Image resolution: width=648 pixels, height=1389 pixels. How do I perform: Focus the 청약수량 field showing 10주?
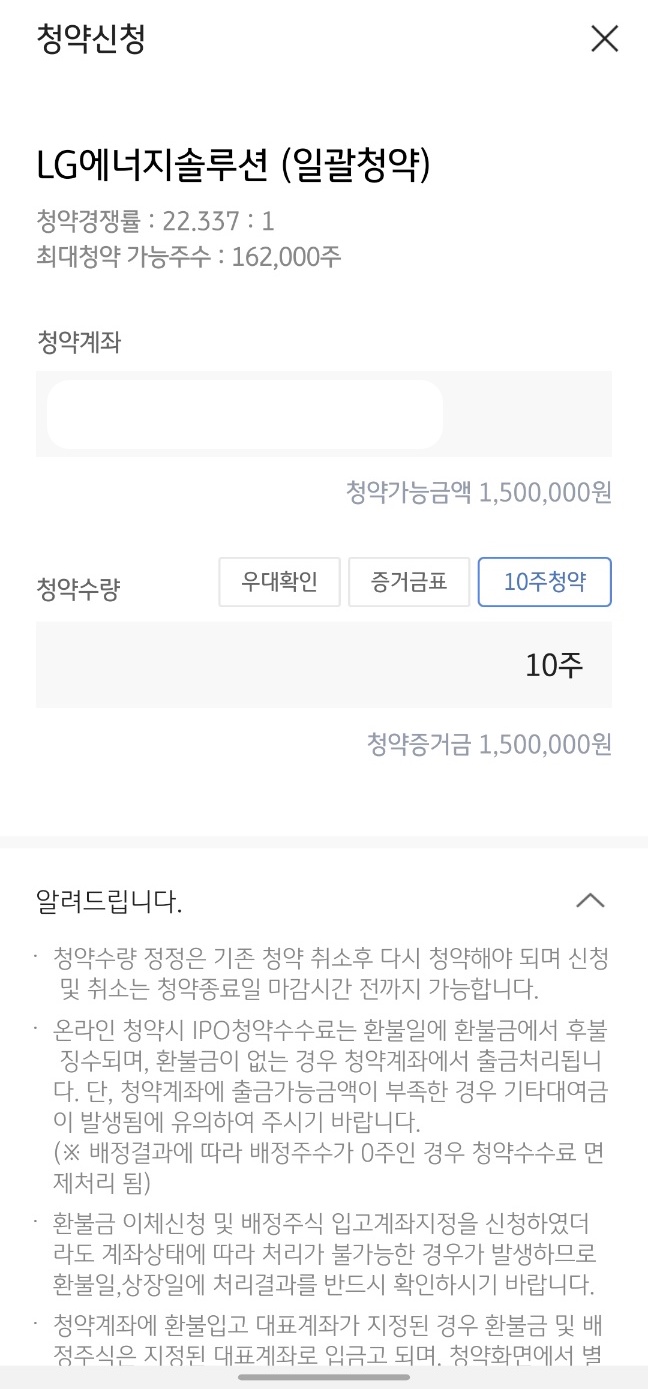[324, 665]
